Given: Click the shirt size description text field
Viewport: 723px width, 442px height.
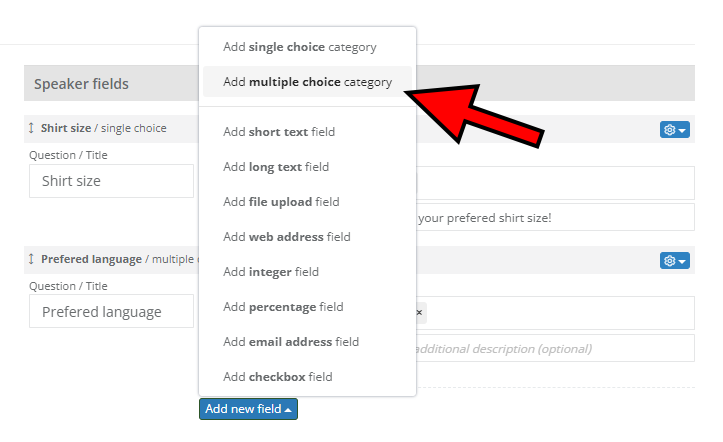Looking at the screenshot, I should pos(552,217).
